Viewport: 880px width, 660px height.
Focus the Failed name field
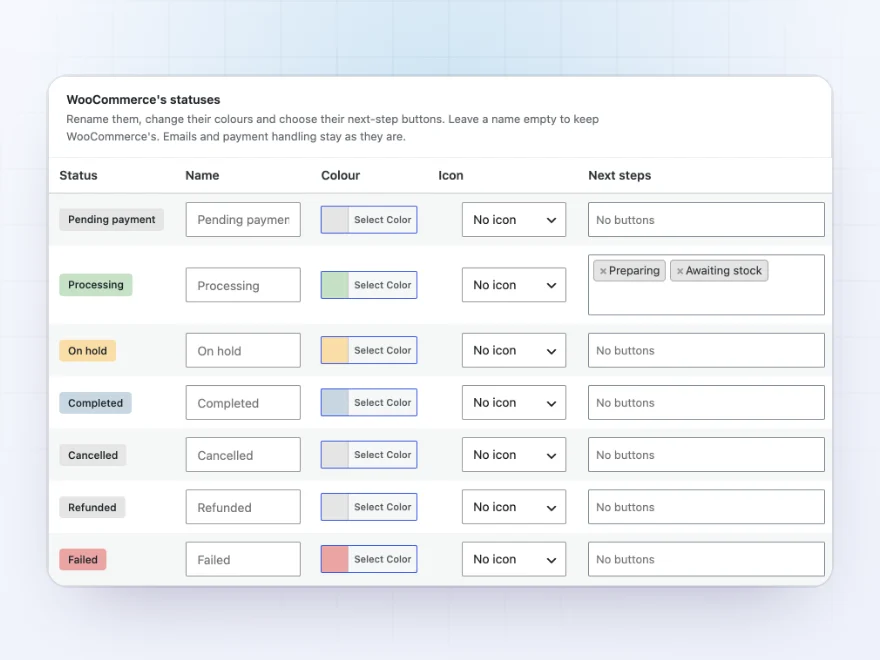(243, 559)
